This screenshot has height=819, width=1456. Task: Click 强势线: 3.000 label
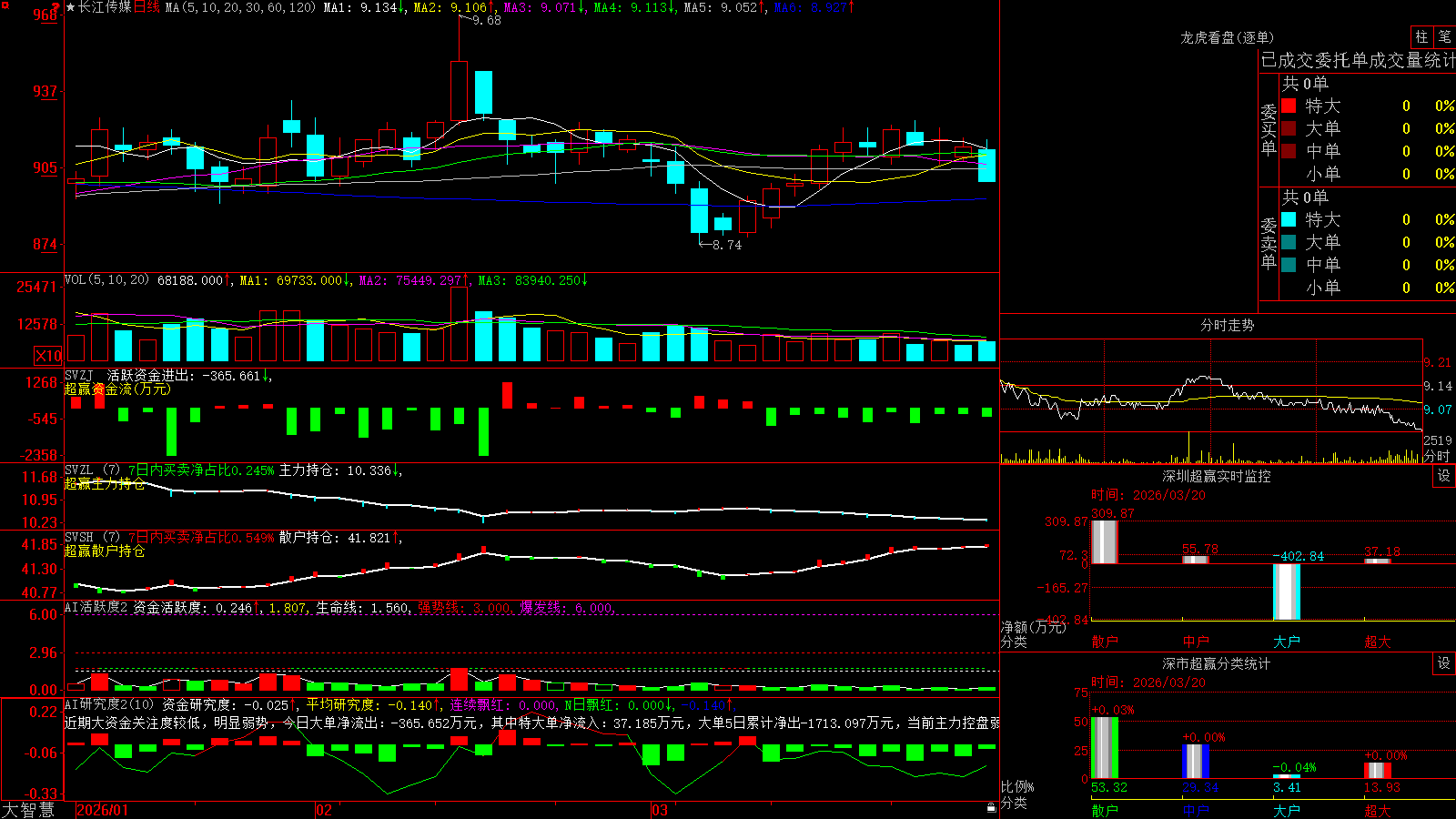pyautogui.click(x=464, y=608)
